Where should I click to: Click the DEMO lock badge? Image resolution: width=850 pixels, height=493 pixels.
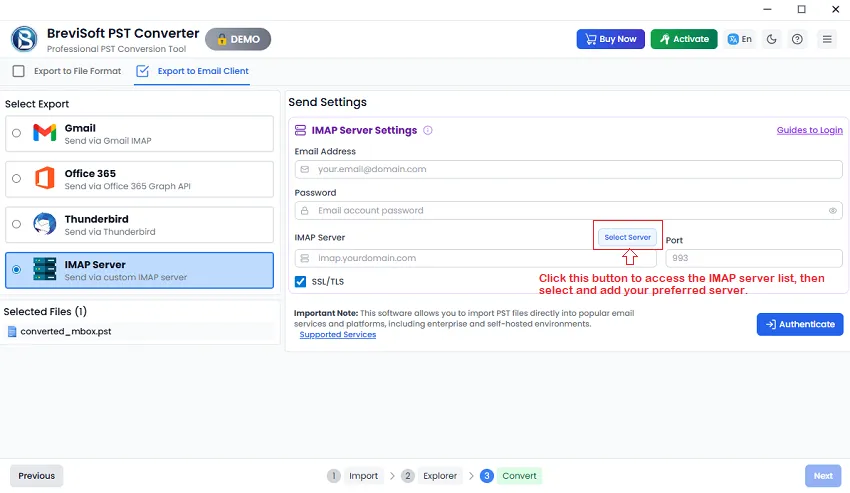click(238, 39)
